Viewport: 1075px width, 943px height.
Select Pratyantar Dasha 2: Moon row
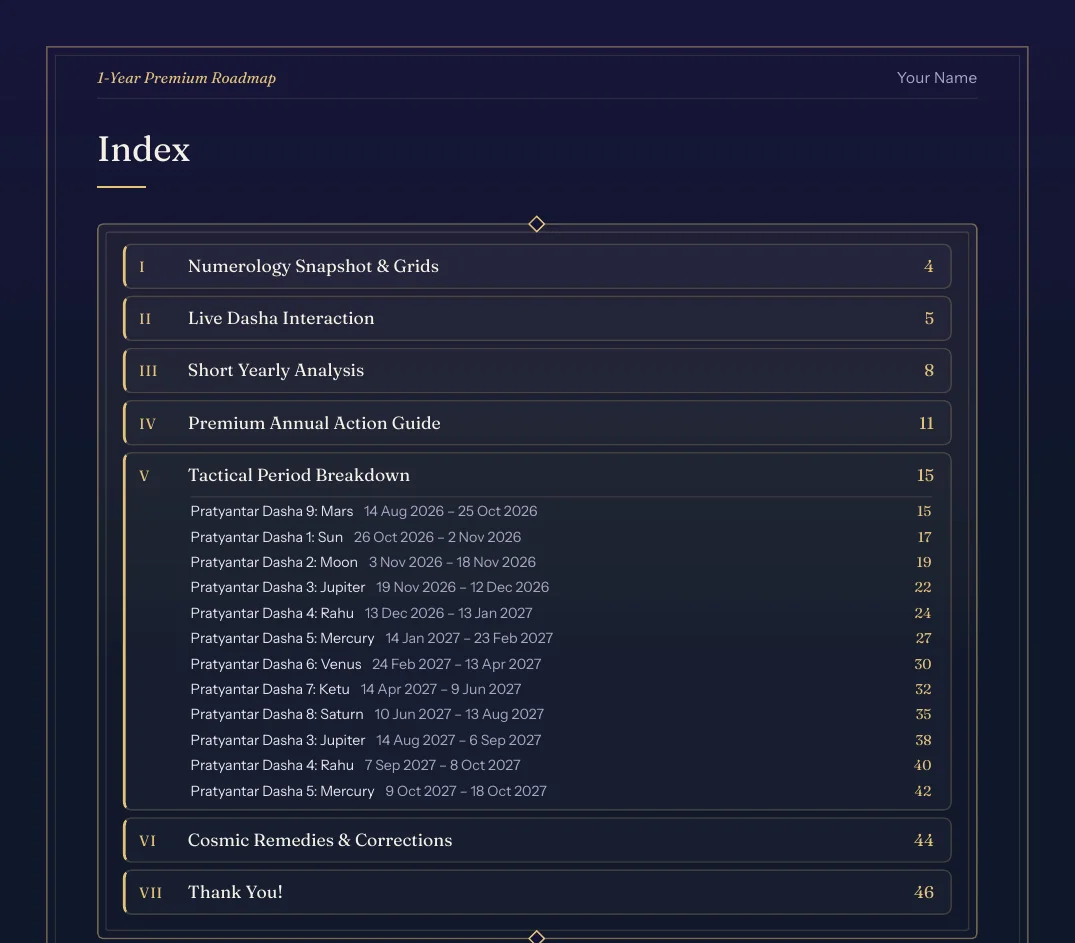coord(561,562)
